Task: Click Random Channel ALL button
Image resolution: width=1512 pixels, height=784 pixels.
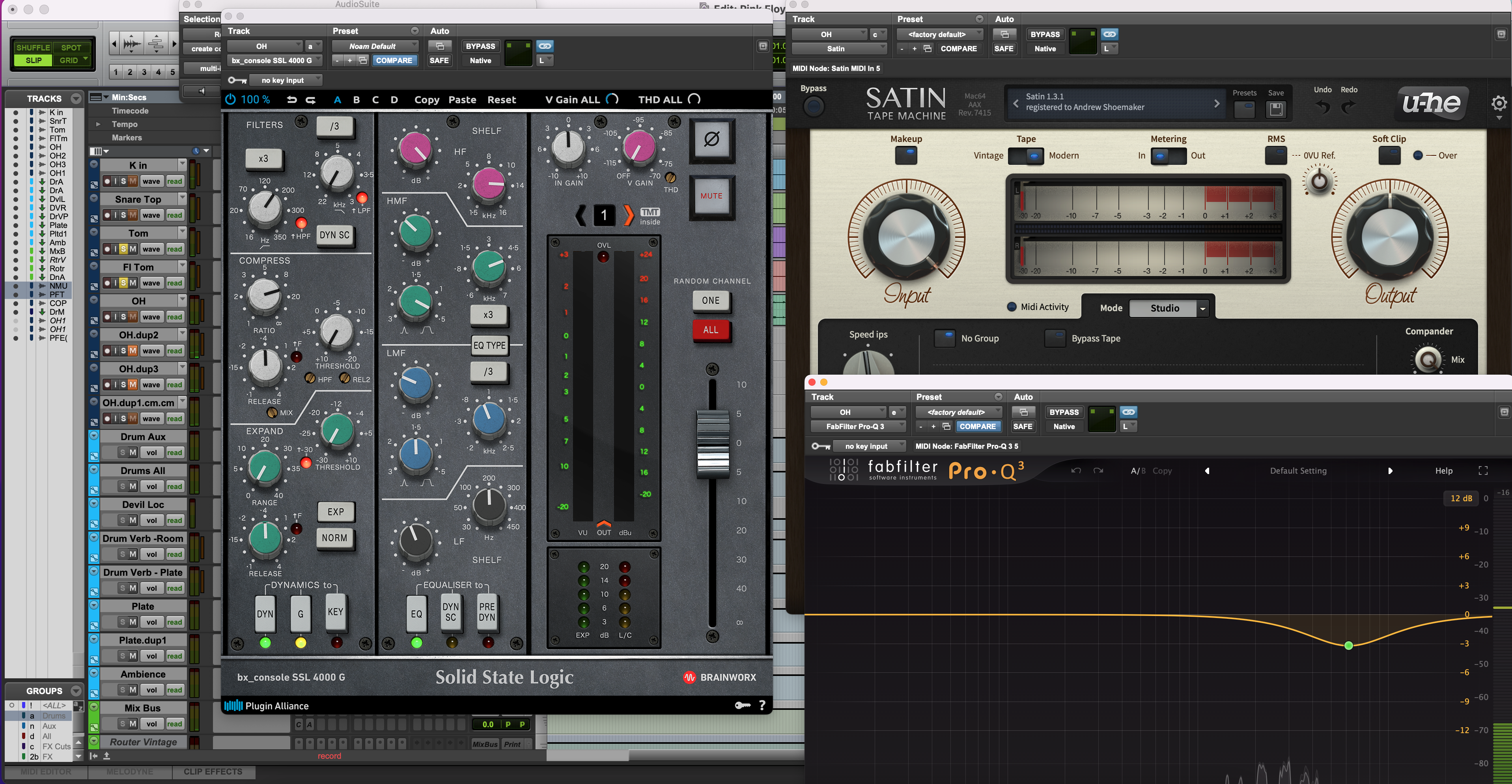Action: point(711,330)
